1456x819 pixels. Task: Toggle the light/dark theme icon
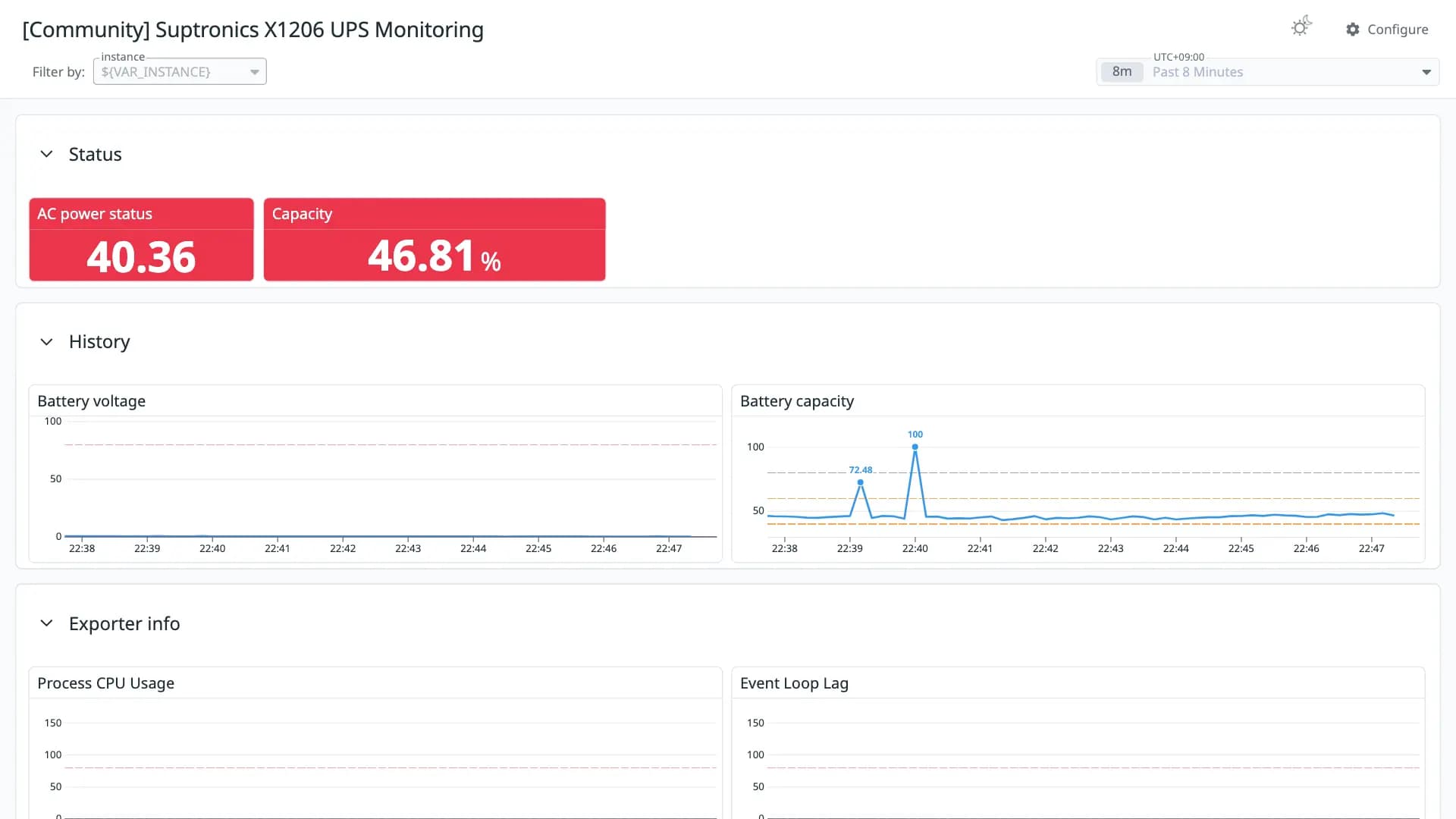1301,27
